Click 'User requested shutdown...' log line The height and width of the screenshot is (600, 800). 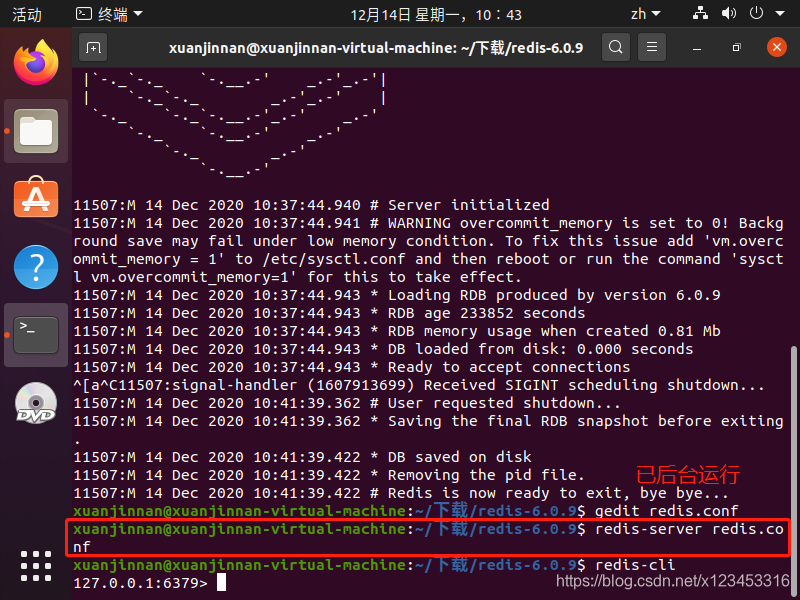coord(347,403)
